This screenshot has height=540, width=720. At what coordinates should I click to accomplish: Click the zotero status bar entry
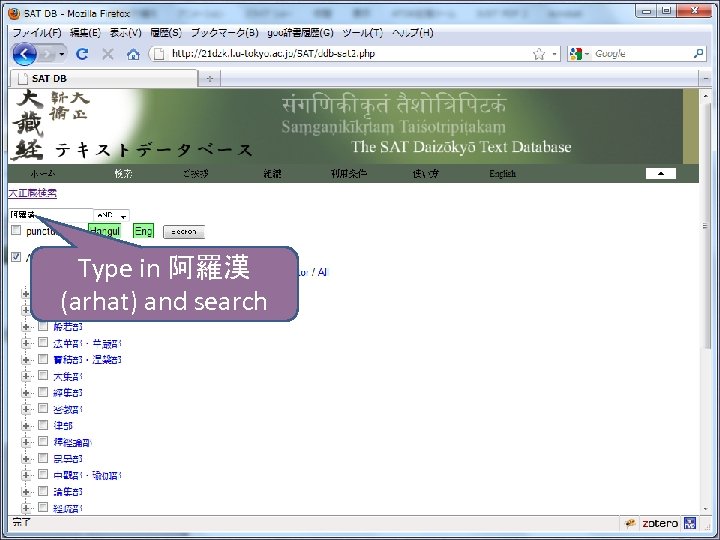pos(659,523)
